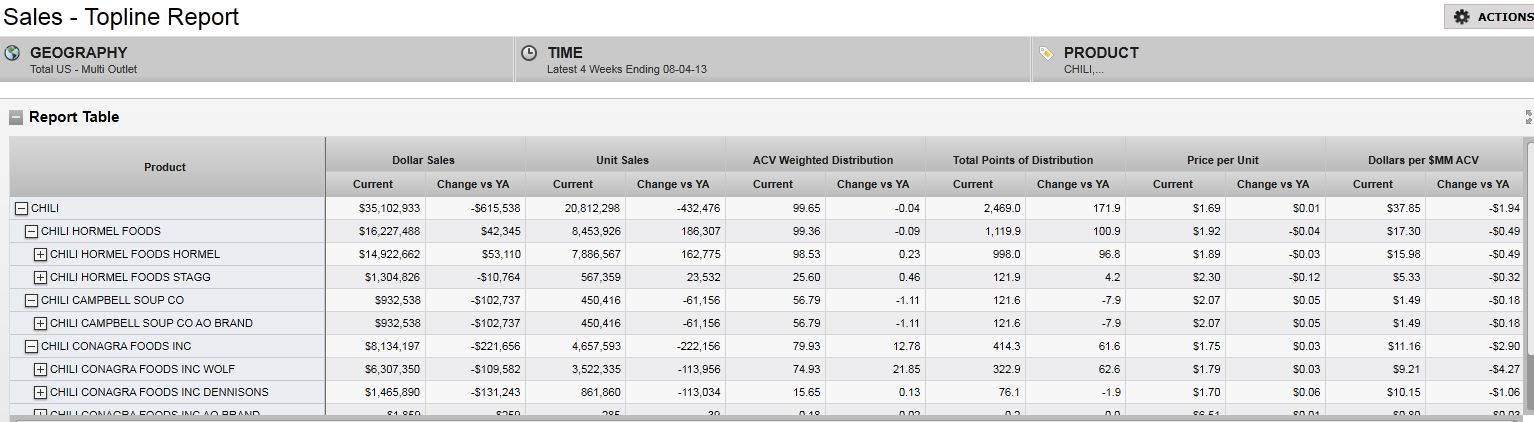The height and width of the screenshot is (422, 1534).
Task: Collapse the Report Table section
Action: [16, 117]
